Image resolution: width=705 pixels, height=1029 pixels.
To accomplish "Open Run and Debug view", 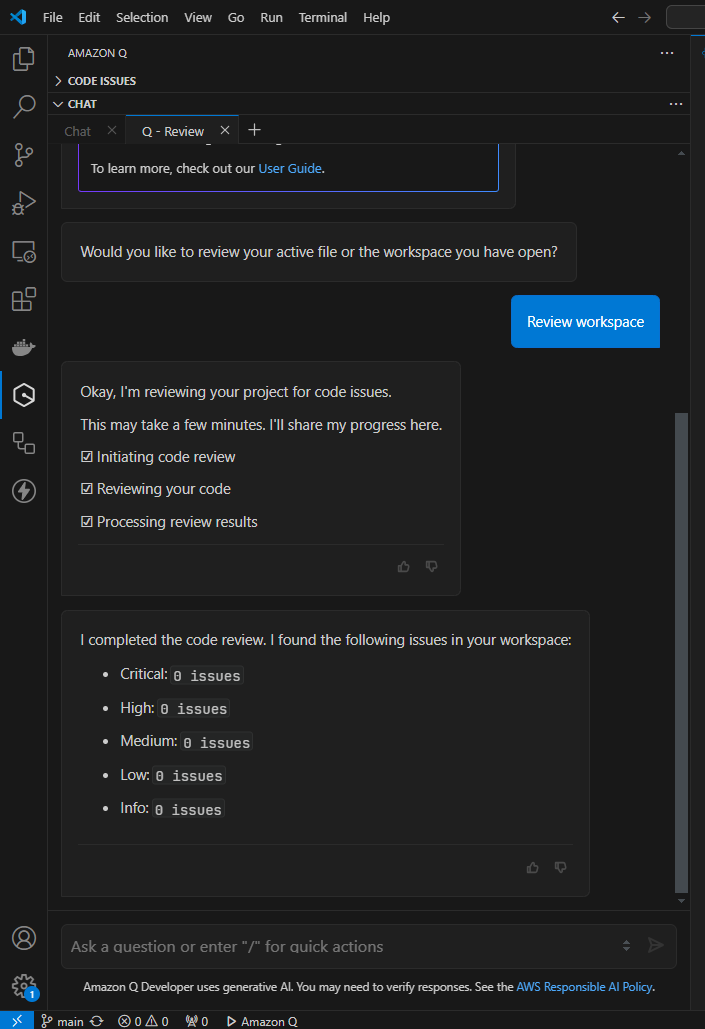I will 23,203.
